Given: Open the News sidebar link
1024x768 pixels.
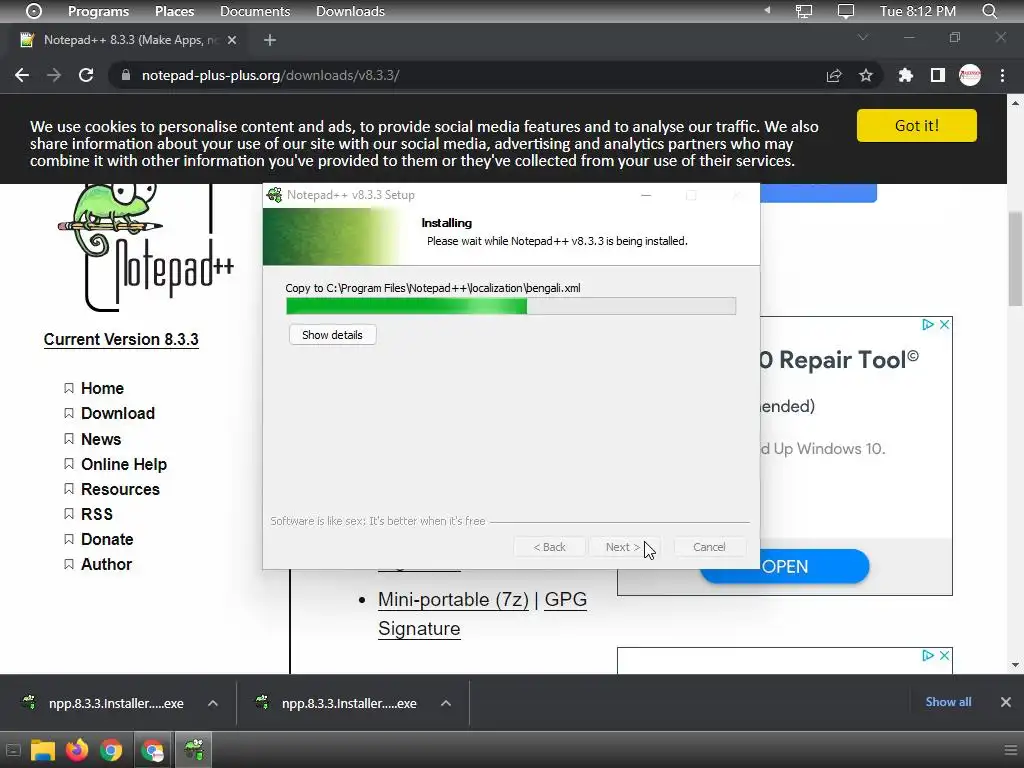Looking at the screenshot, I should (101, 439).
